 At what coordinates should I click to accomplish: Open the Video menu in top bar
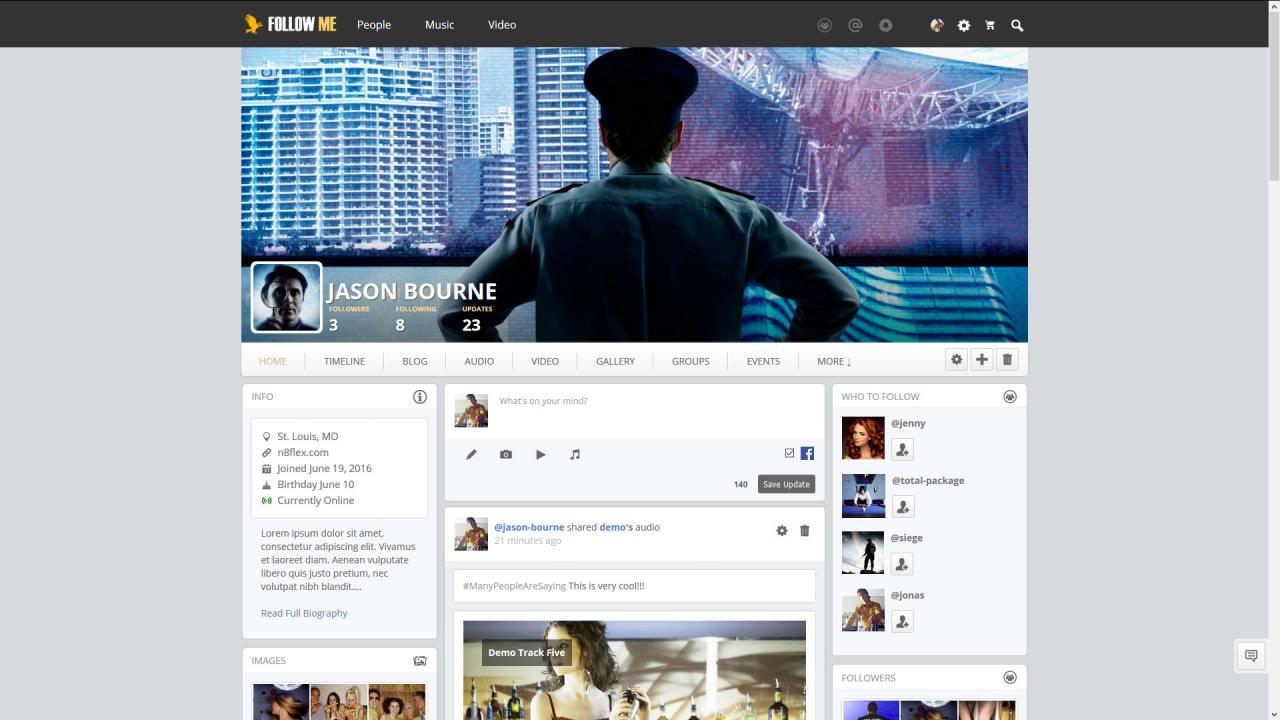coord(502,25)
